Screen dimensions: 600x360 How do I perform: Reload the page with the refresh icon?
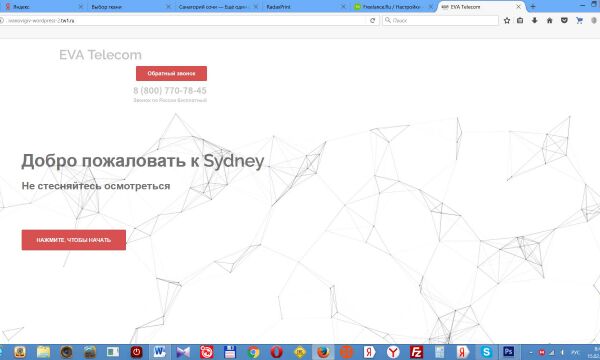click(372, 21)
